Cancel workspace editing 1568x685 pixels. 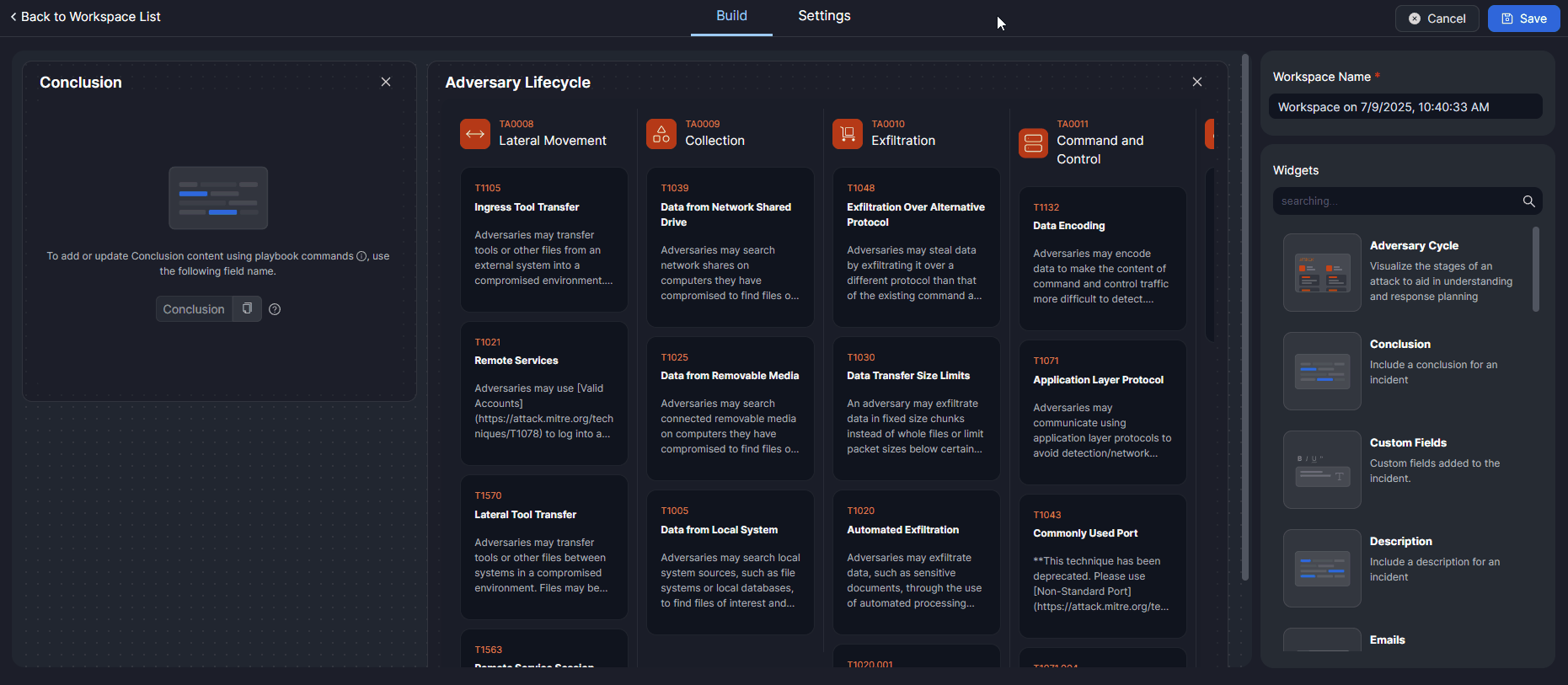pos(1437,19)
